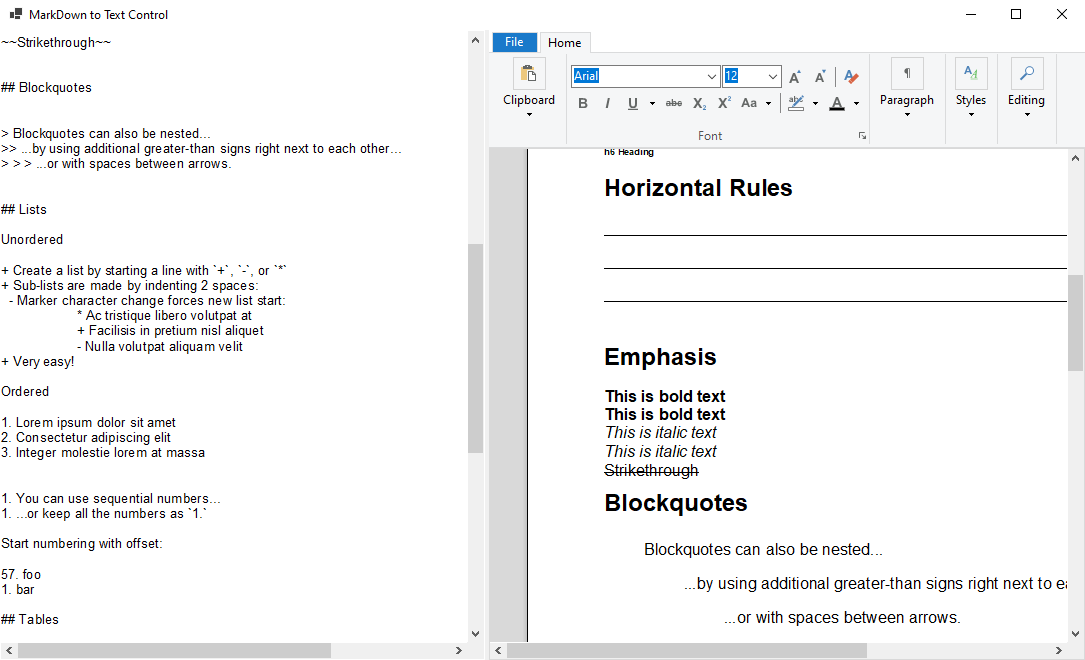Toggle subscript formatting
1085x660 pixels.
pyautogui.click(x=697, y=102)
